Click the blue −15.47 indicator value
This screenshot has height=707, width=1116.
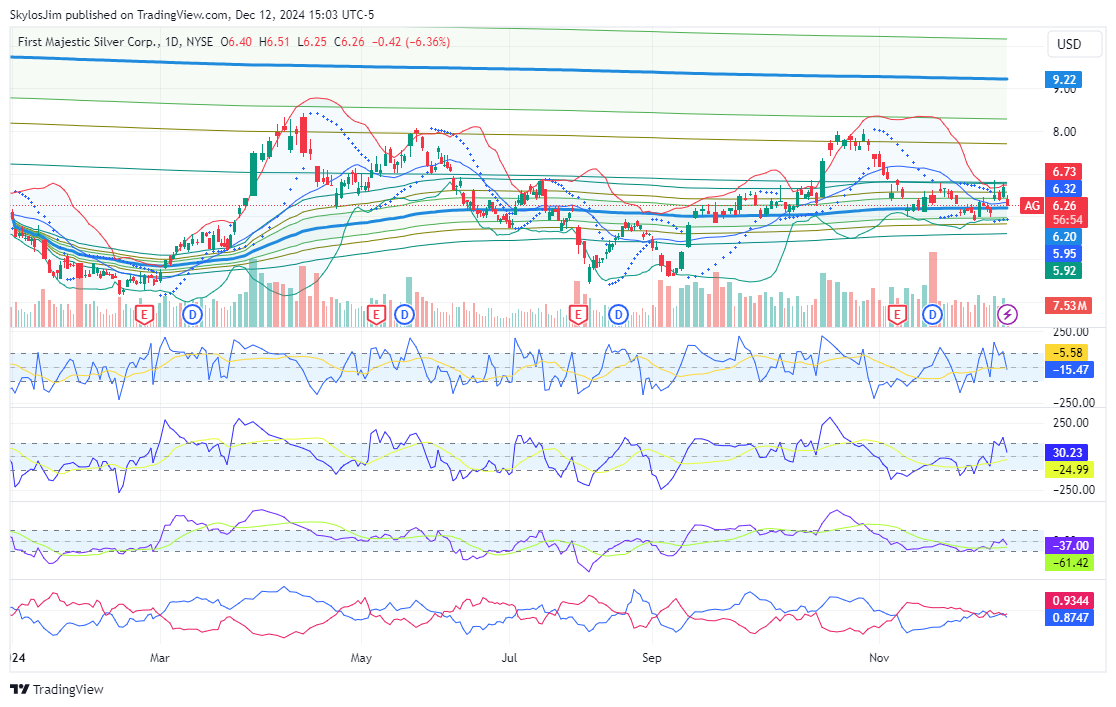[1069, 370]
